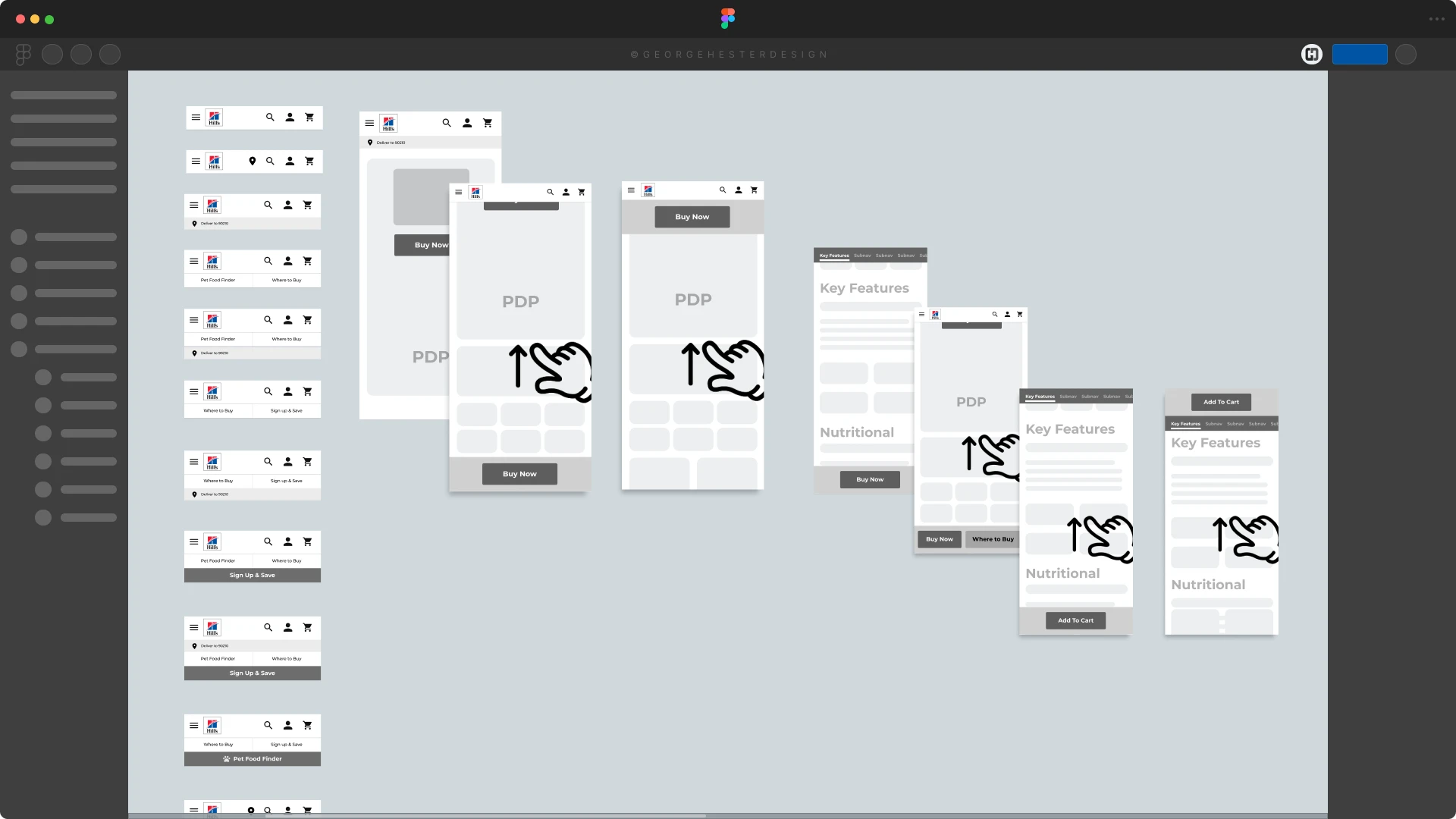Enable checkbox next to sidebar list item

(x=20, y=237)
